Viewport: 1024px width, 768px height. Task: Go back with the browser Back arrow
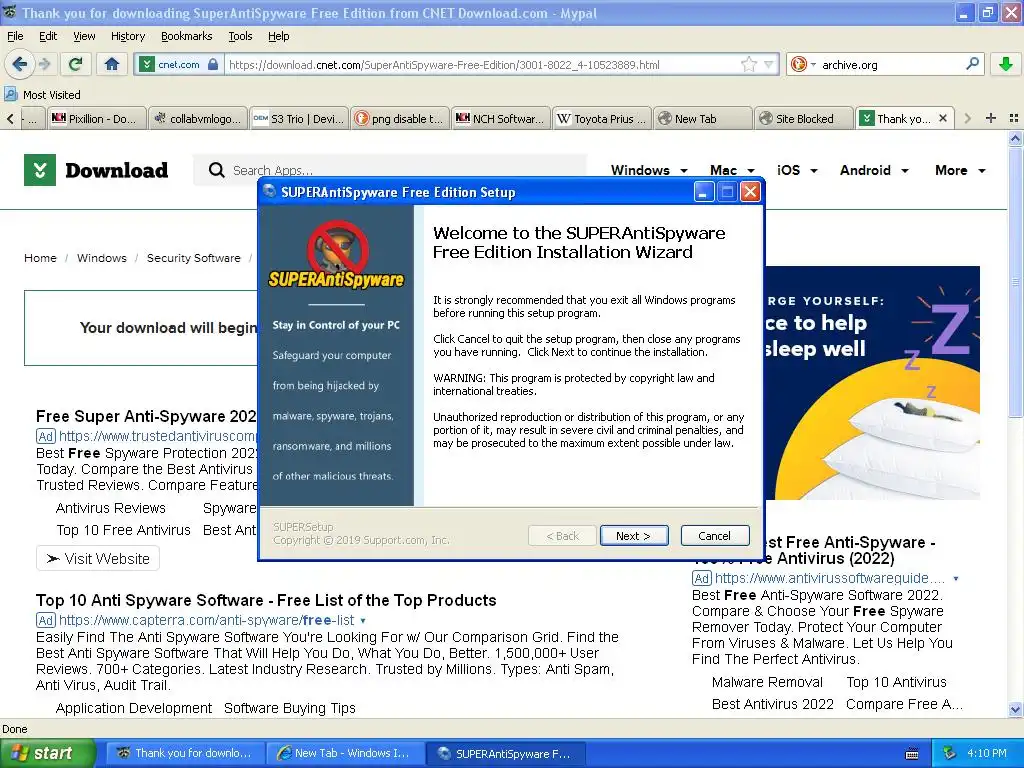pyautogui.click(x=19, y=64)
